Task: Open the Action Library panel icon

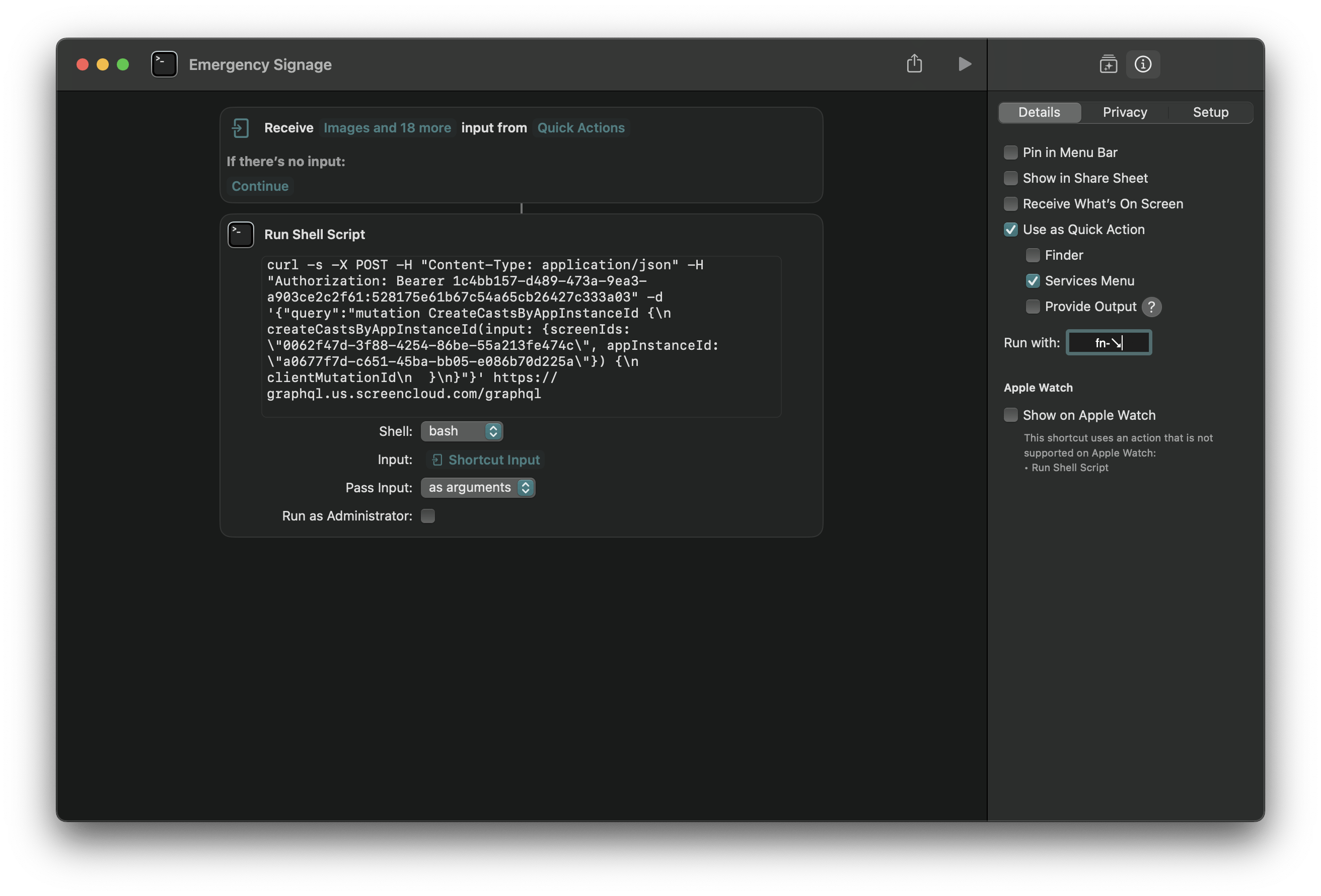Action: (1108, 64)
